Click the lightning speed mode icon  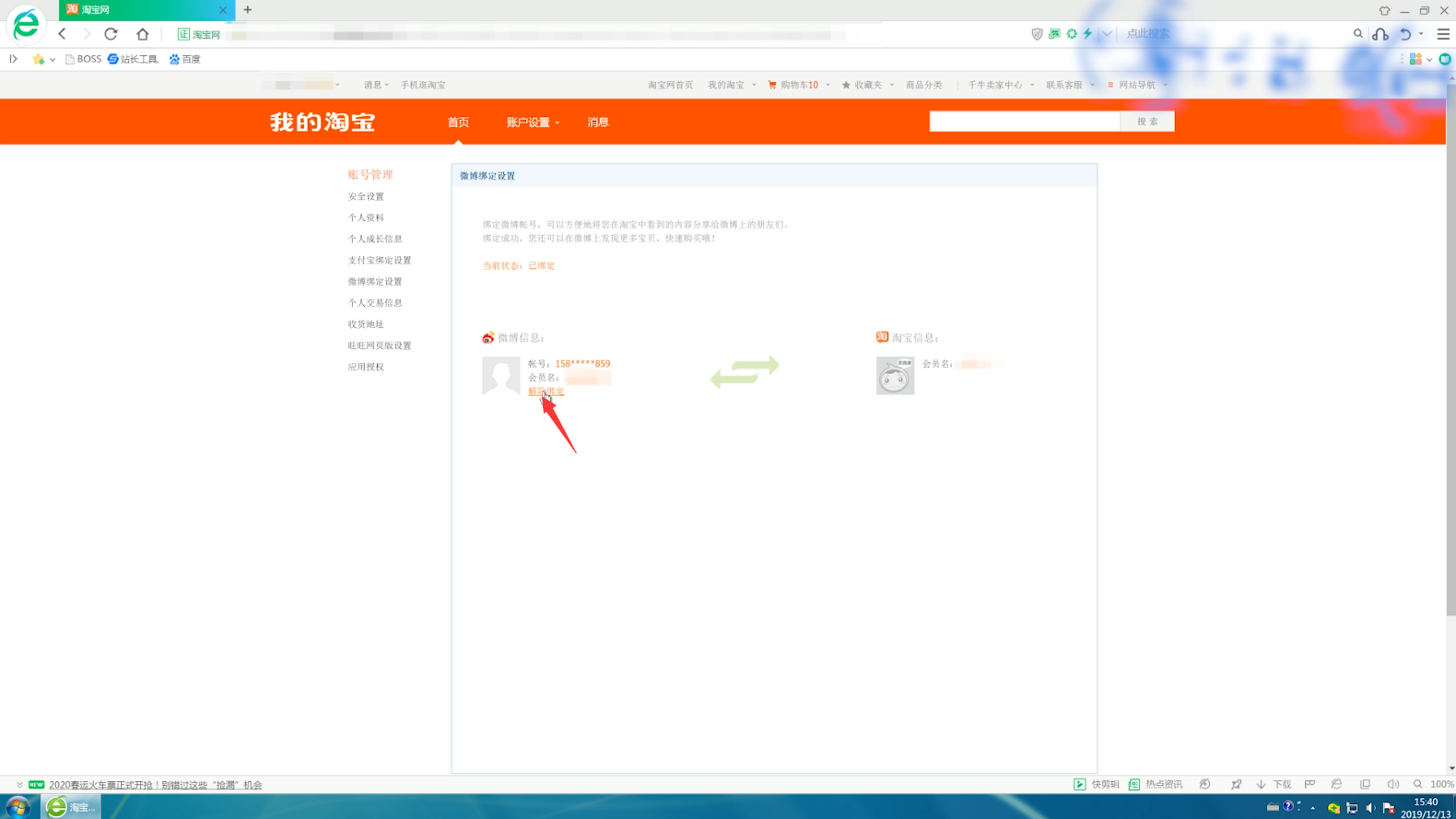[1088, 34]
